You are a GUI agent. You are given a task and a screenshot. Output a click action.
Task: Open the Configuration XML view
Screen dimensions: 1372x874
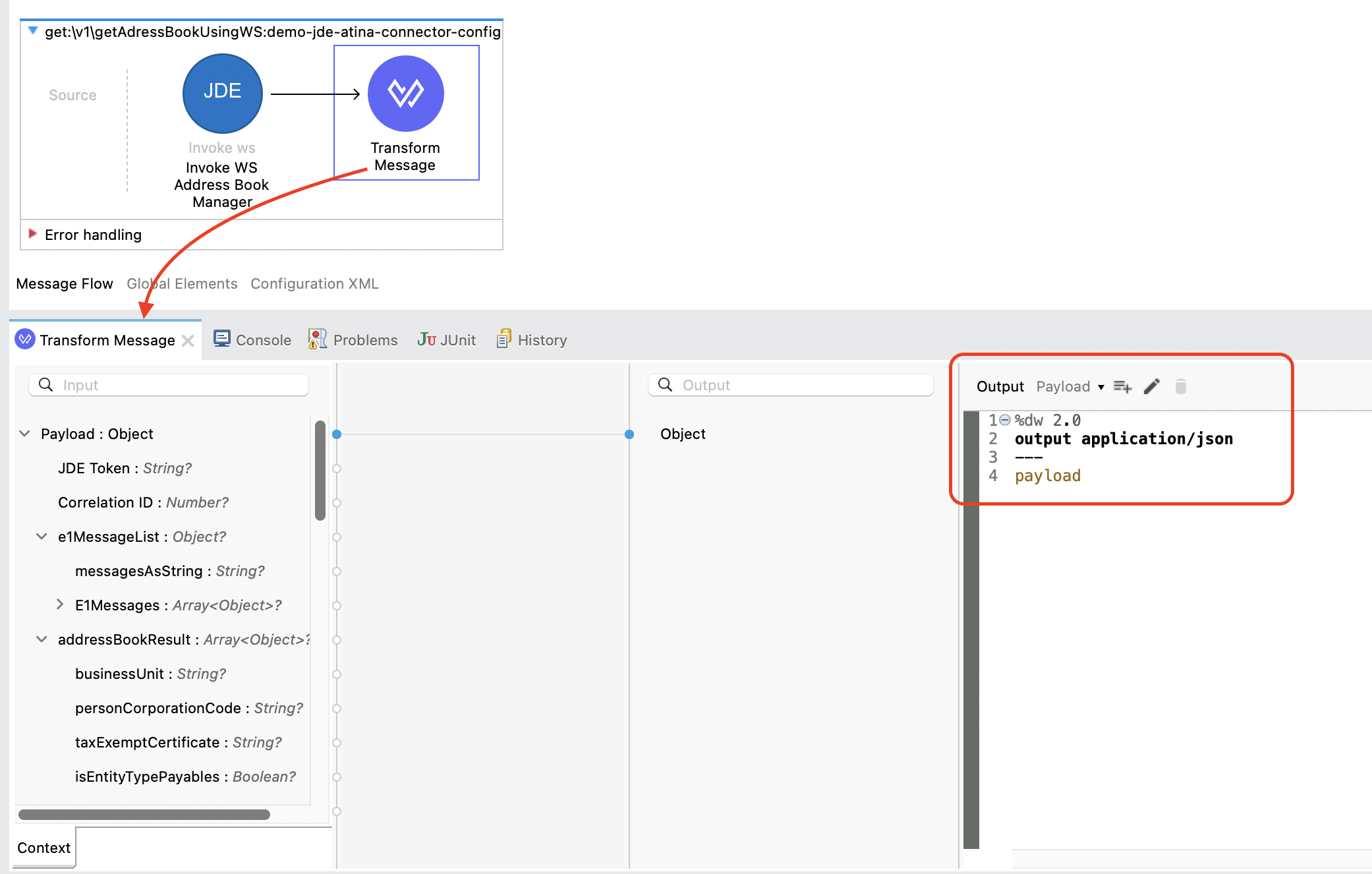pos(314,283)
